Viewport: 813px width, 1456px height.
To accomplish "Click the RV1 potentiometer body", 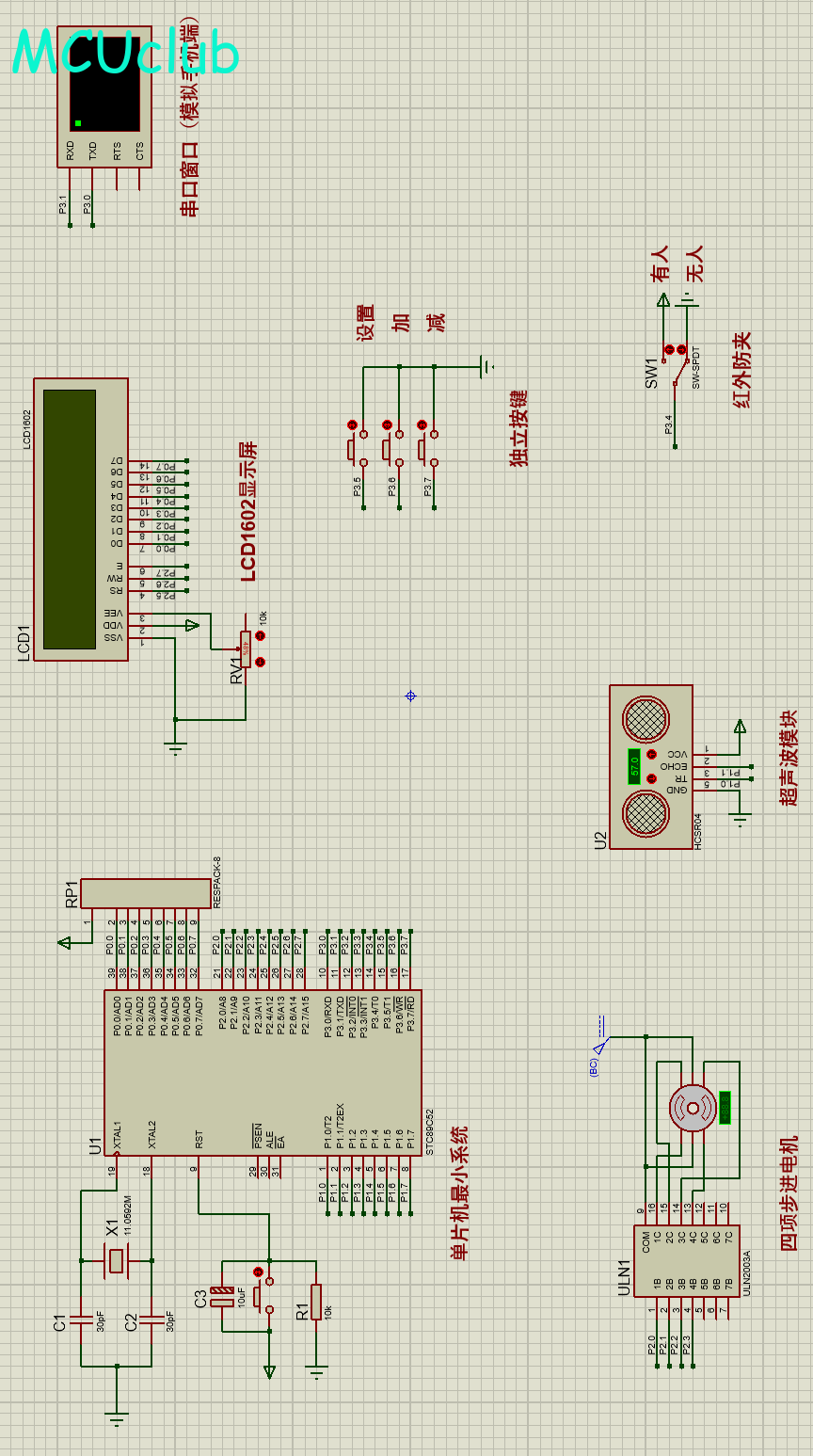I will pos(245,648).
